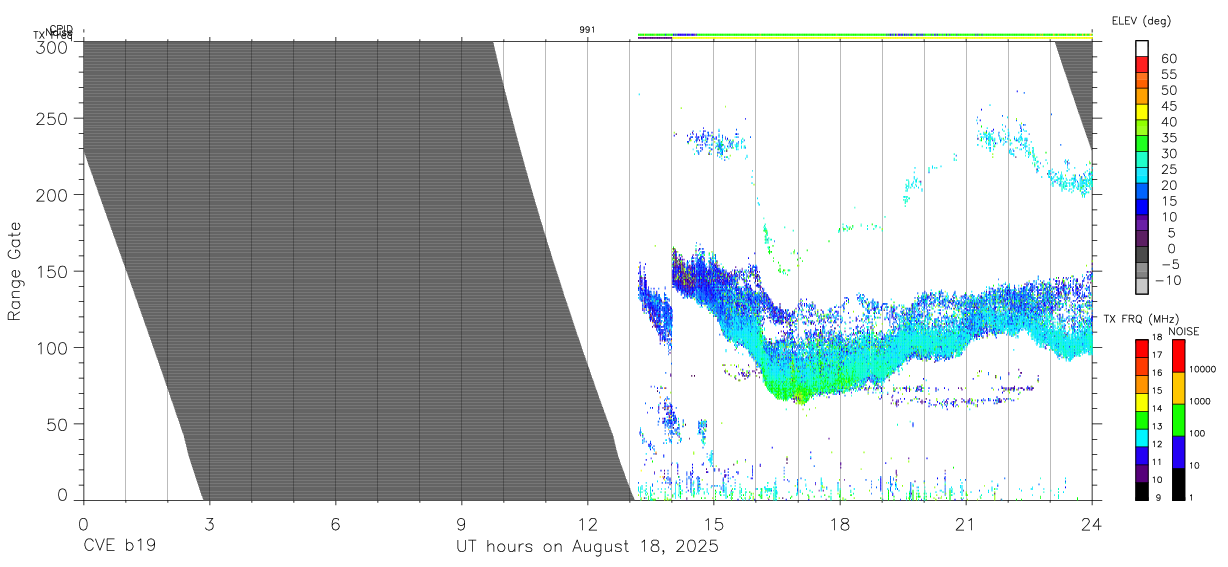The image size is (1228, 567).
Task: Click the black bottom swatch of TX FRQ bar
Action: coord(1142,491)
